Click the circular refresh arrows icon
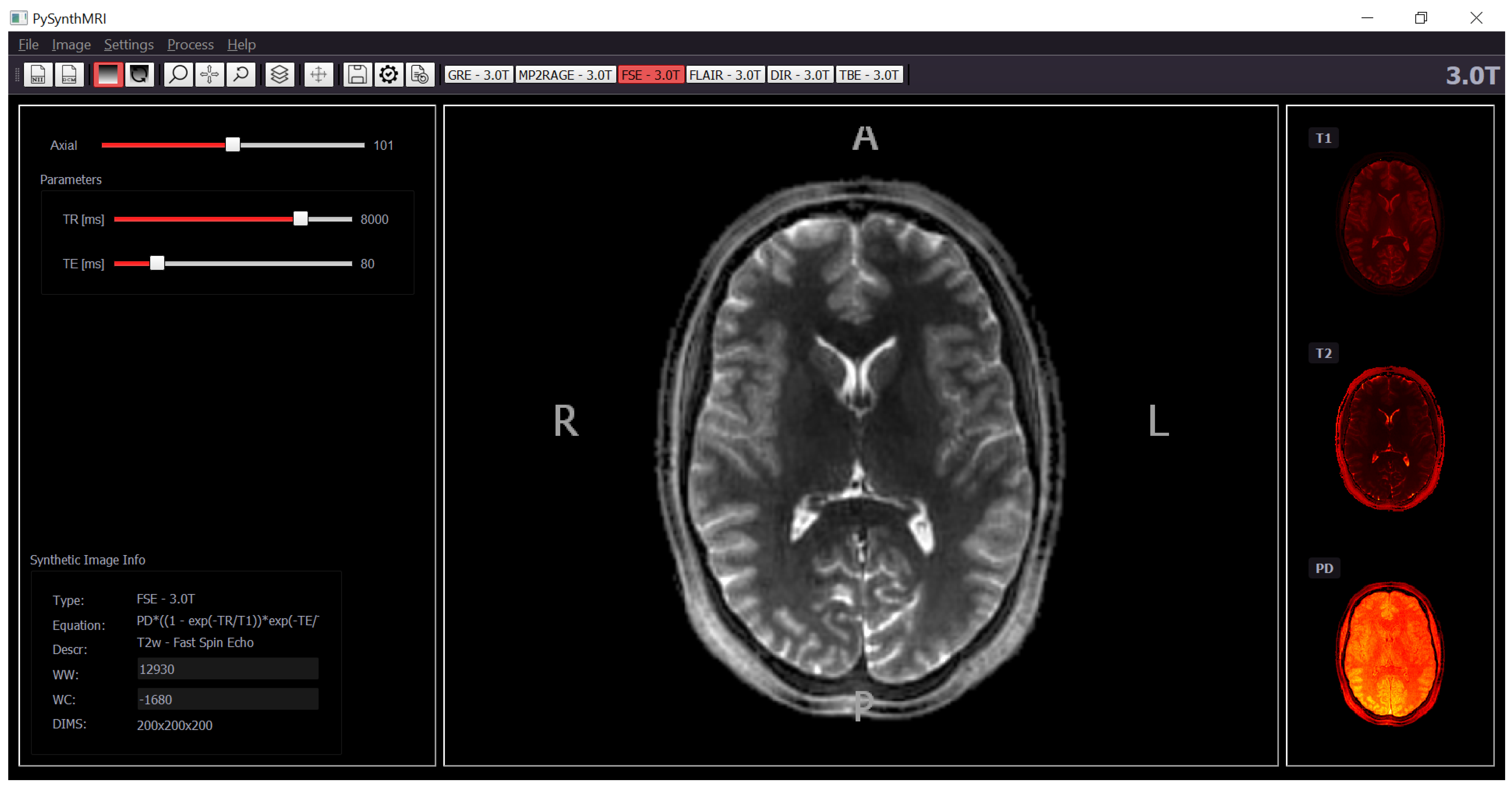 (139, 75)
